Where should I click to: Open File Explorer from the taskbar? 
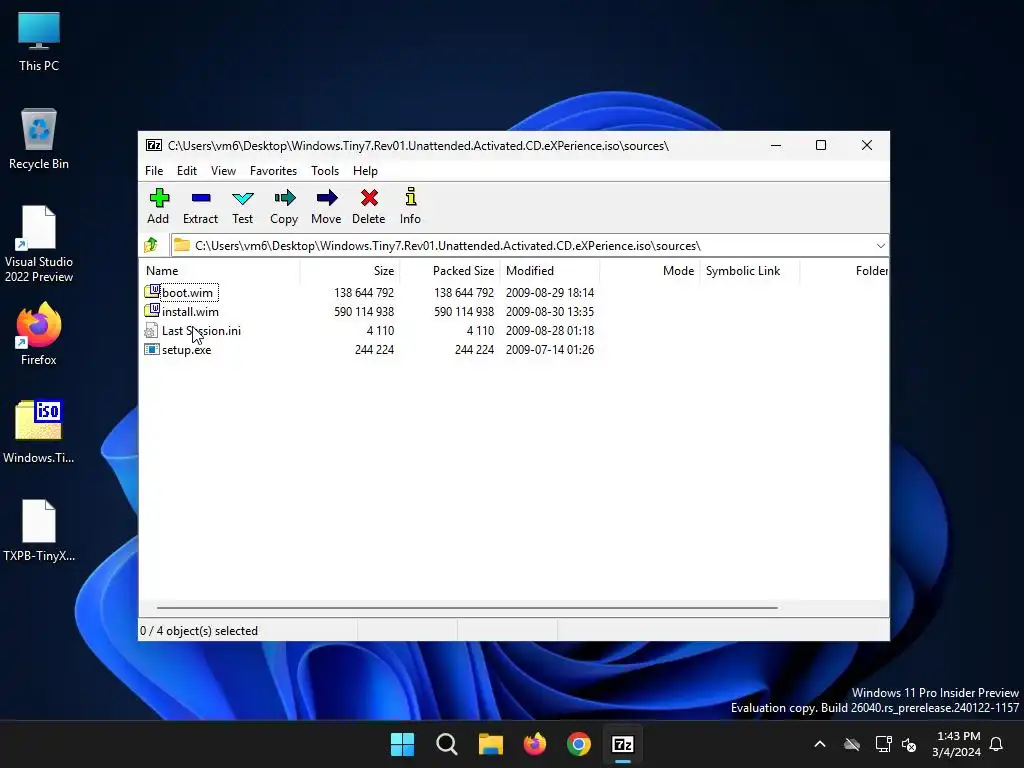(490, 744)
